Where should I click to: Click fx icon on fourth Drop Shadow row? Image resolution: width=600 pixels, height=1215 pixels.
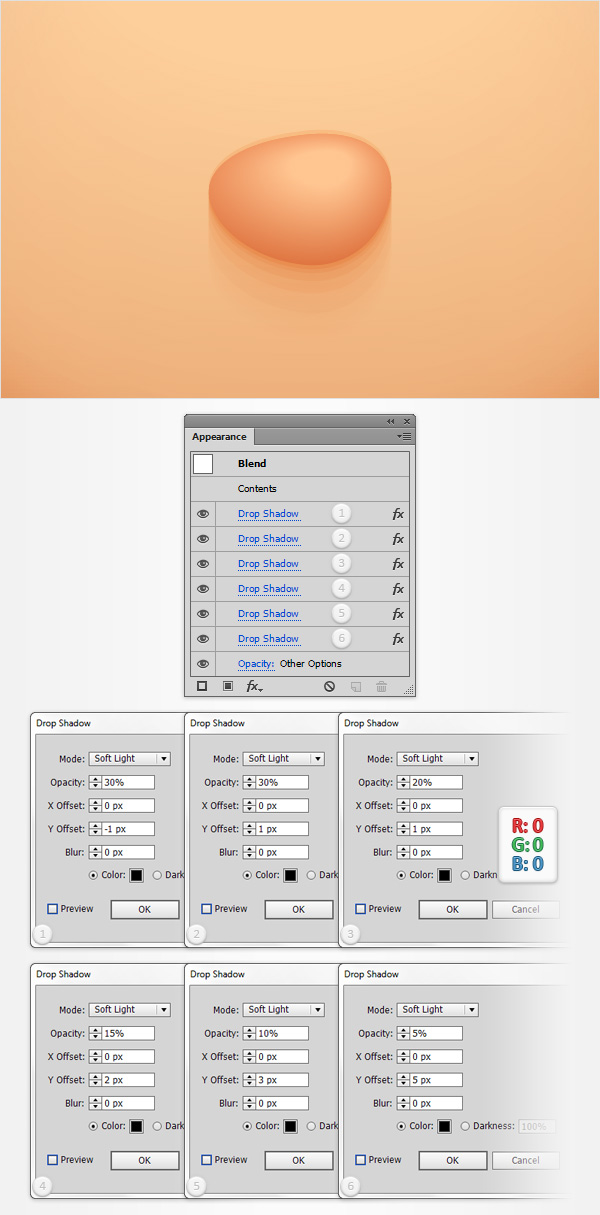coord(398,589)
